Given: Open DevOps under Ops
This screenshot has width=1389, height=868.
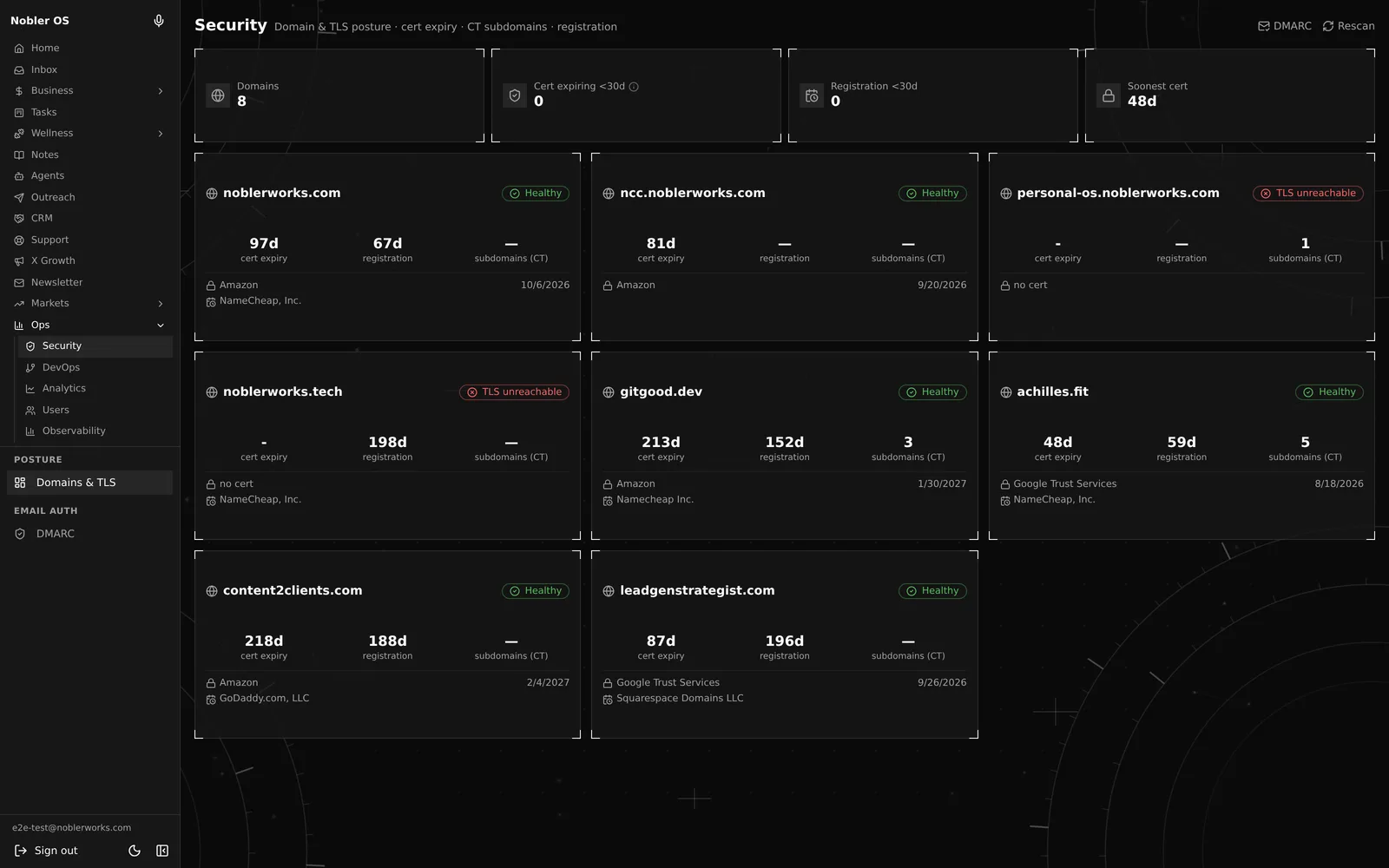Looking at the screenshot, I should point(95,367).
